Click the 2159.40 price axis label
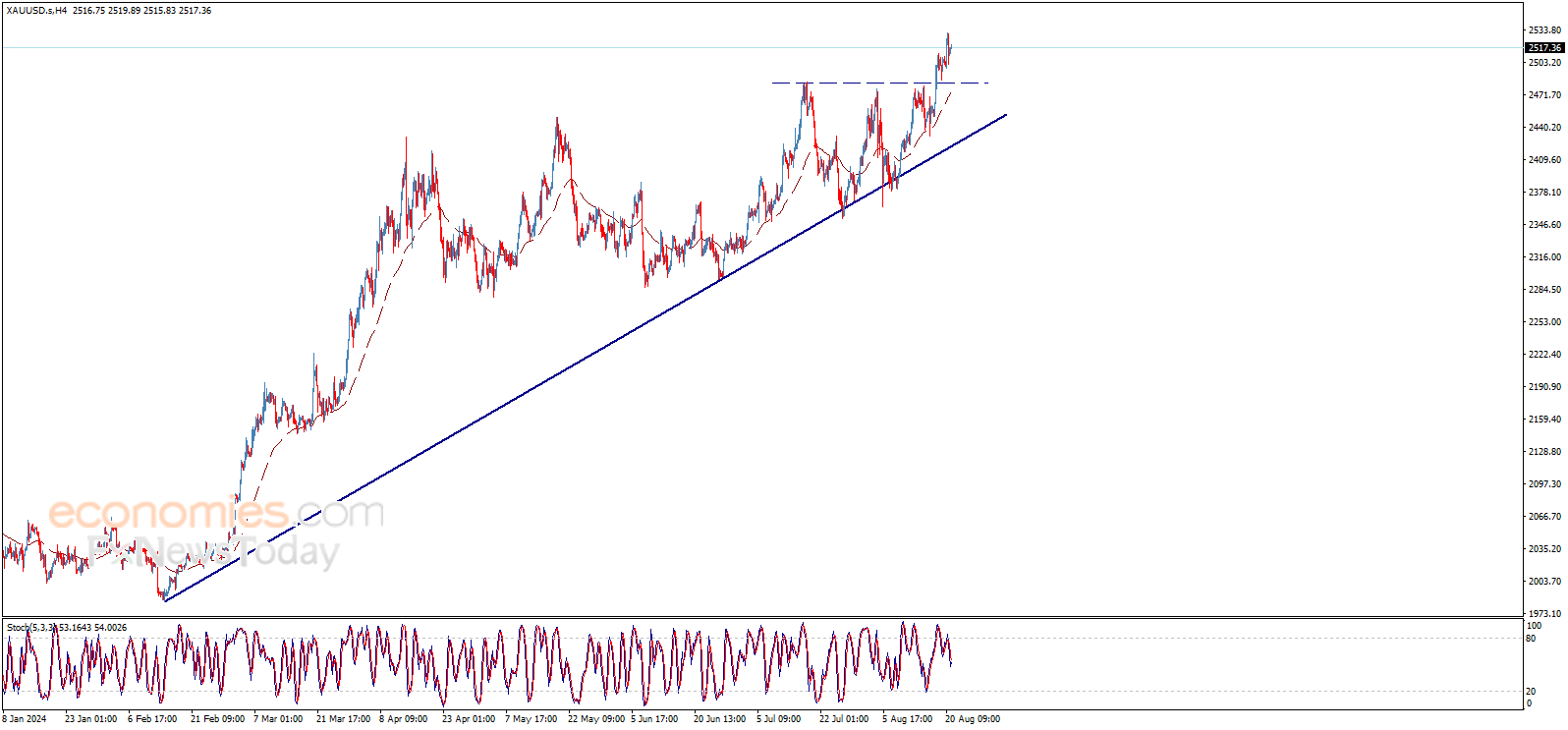This screenshot has width=1568, height=730. click(x=1544, y=420)
